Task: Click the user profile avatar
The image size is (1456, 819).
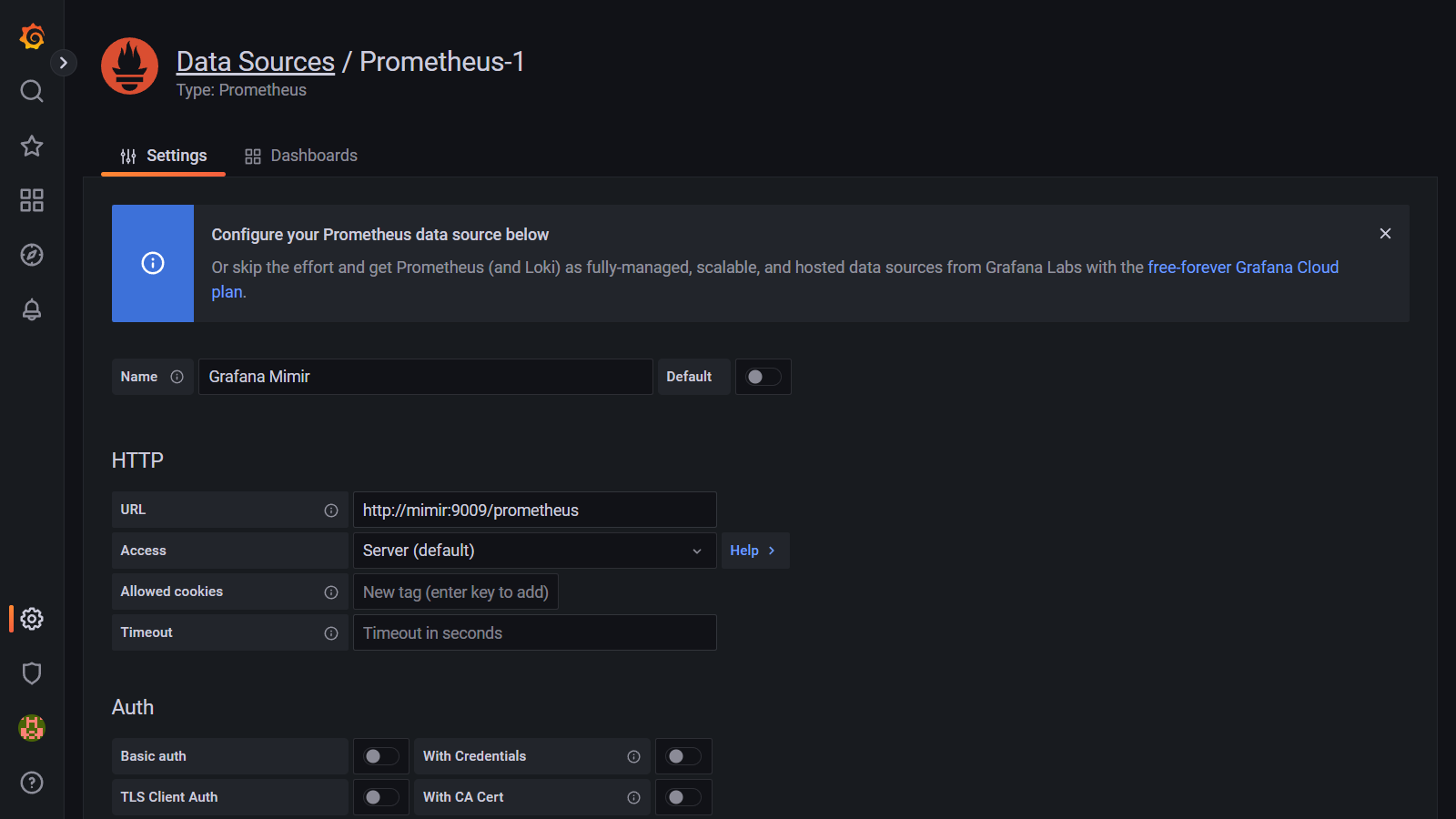Action: pyautogui.click(x=32, y=728)
